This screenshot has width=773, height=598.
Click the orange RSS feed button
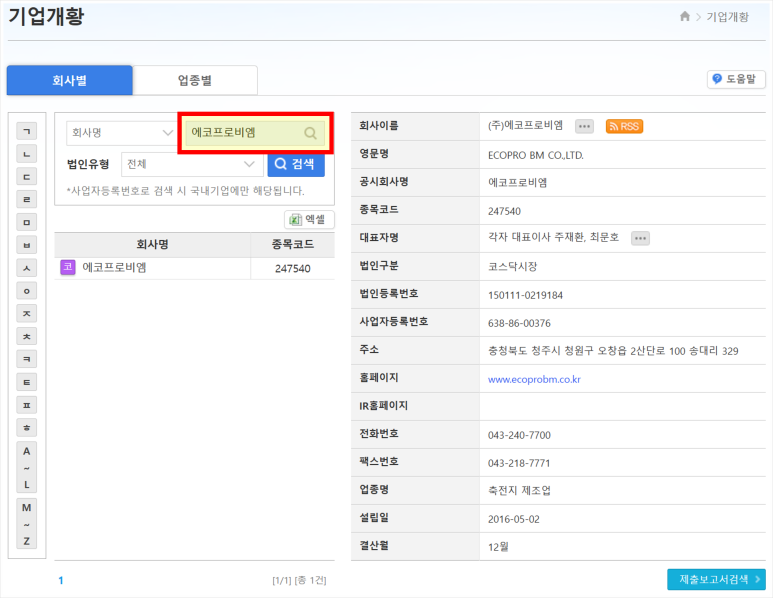pyautogui.click(x=624, y=126)
